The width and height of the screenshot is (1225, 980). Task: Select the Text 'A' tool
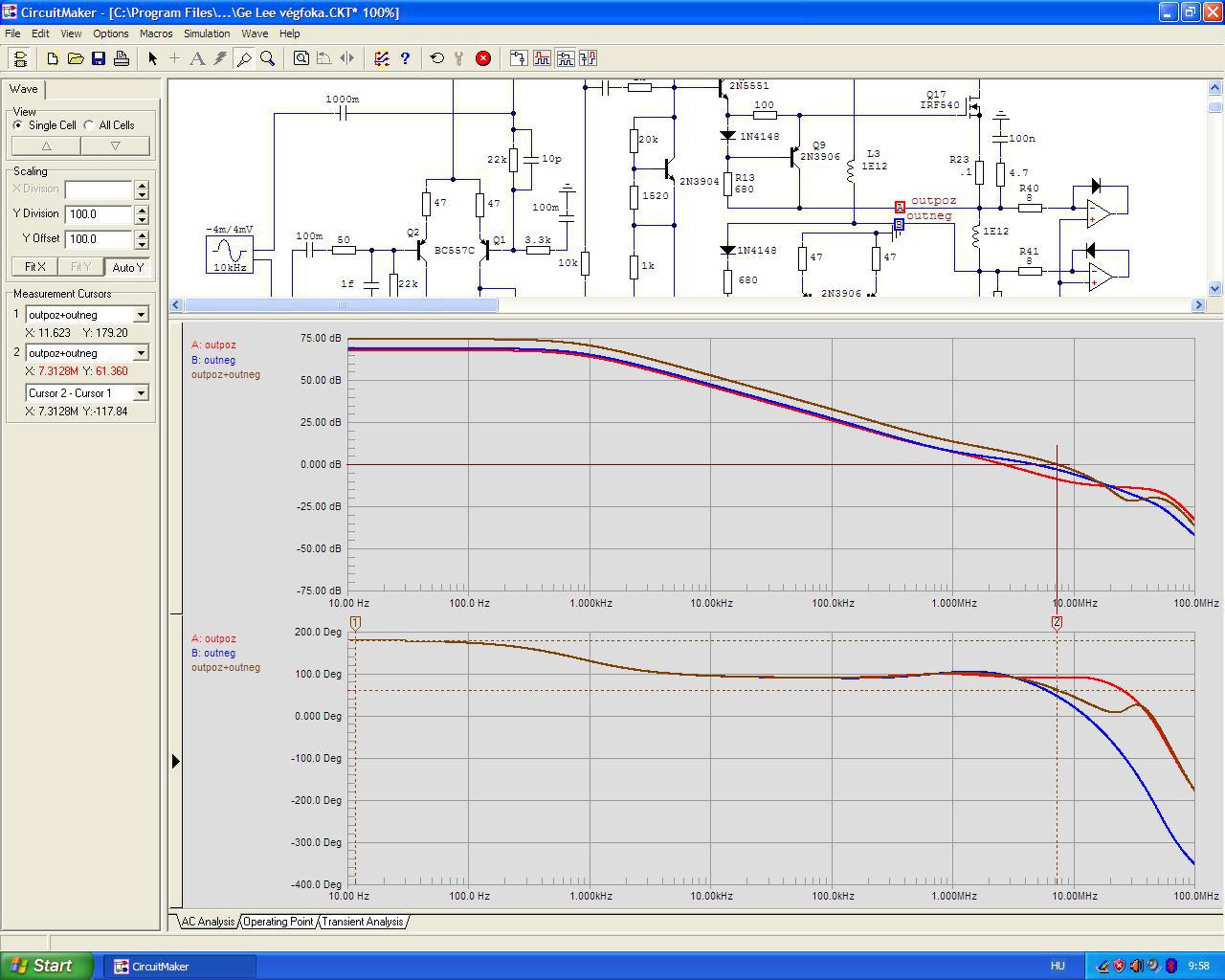[x=197, y=58]
